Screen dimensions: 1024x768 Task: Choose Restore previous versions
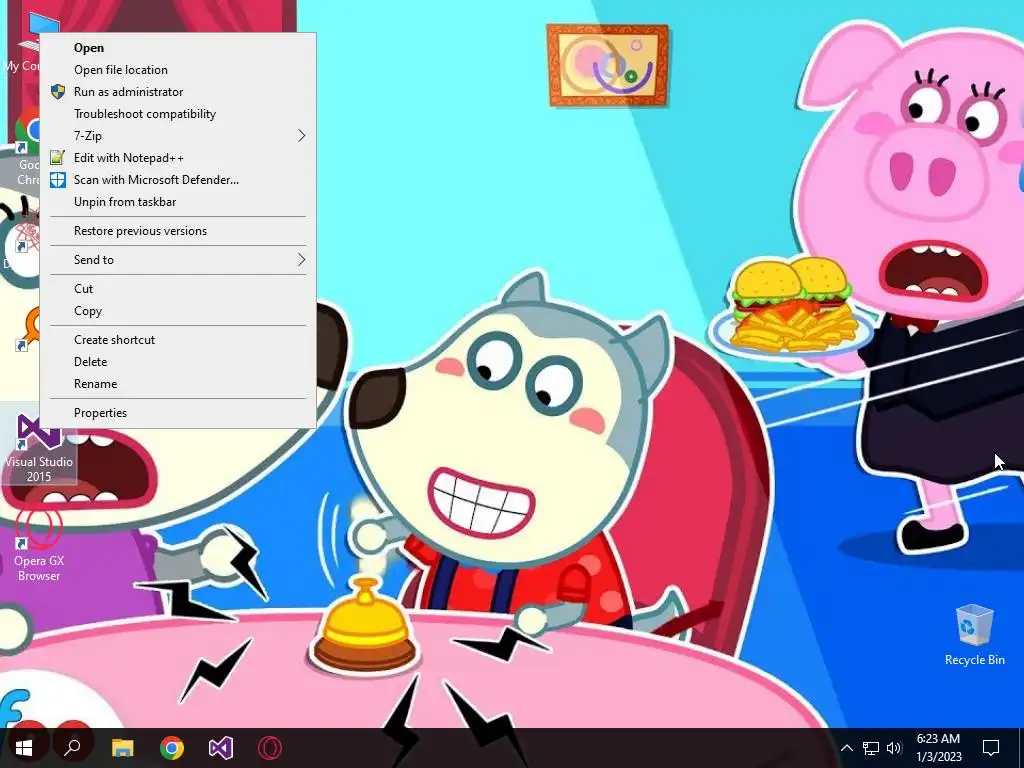[178, 231]
